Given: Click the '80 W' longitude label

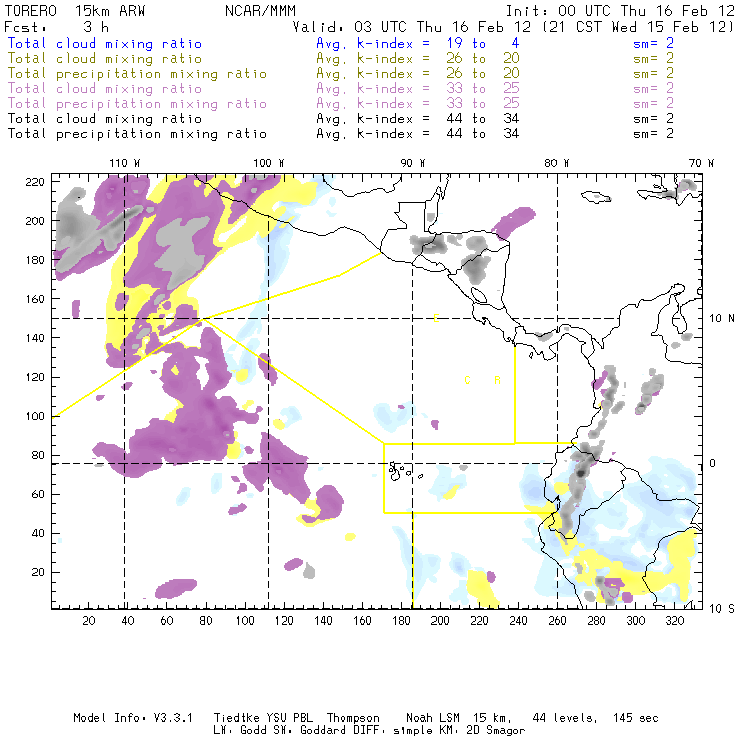Looking at the screenshot, I should pyautogui.click(x=556, y=163).
